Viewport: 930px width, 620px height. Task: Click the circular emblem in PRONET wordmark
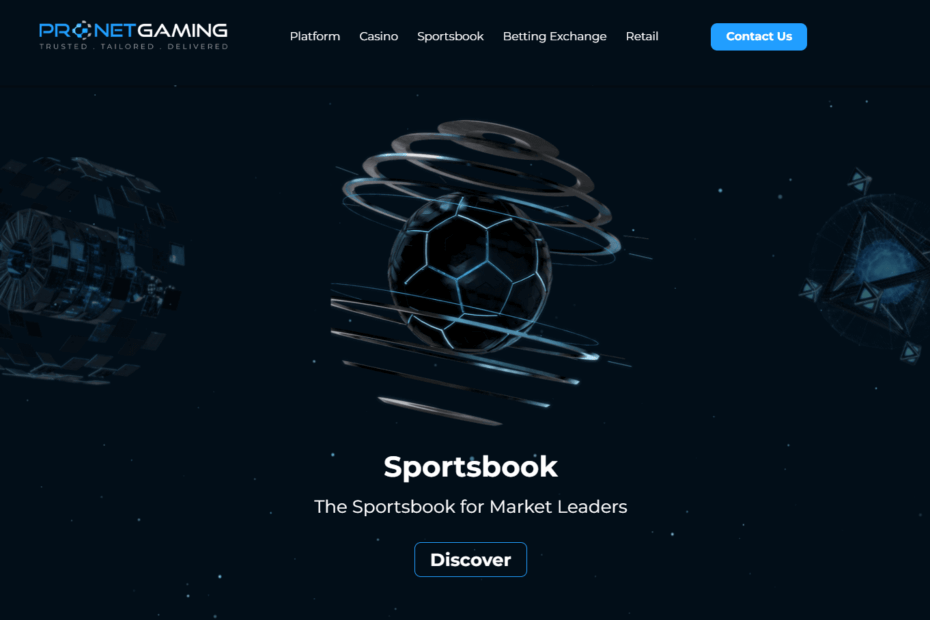pos(82,30)
